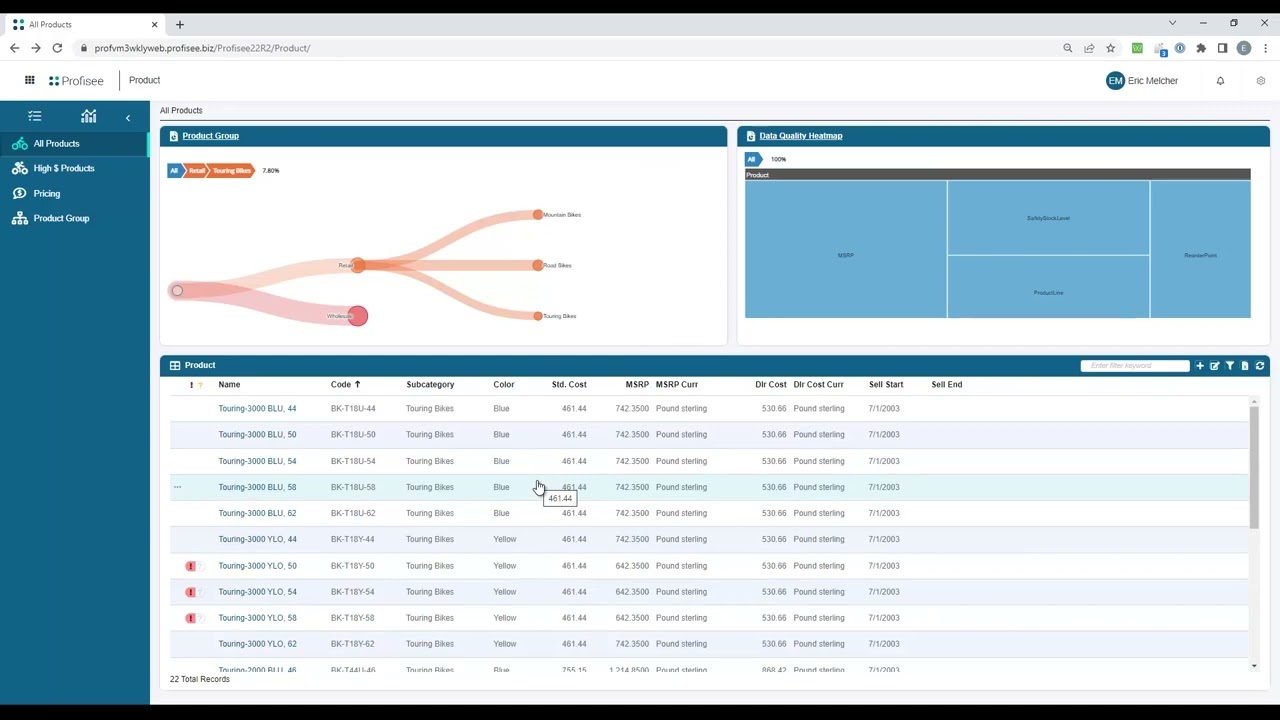Click the Profisee logo
The width and height of the screenshot is (1280, 720).
click(x=76, y=81)
